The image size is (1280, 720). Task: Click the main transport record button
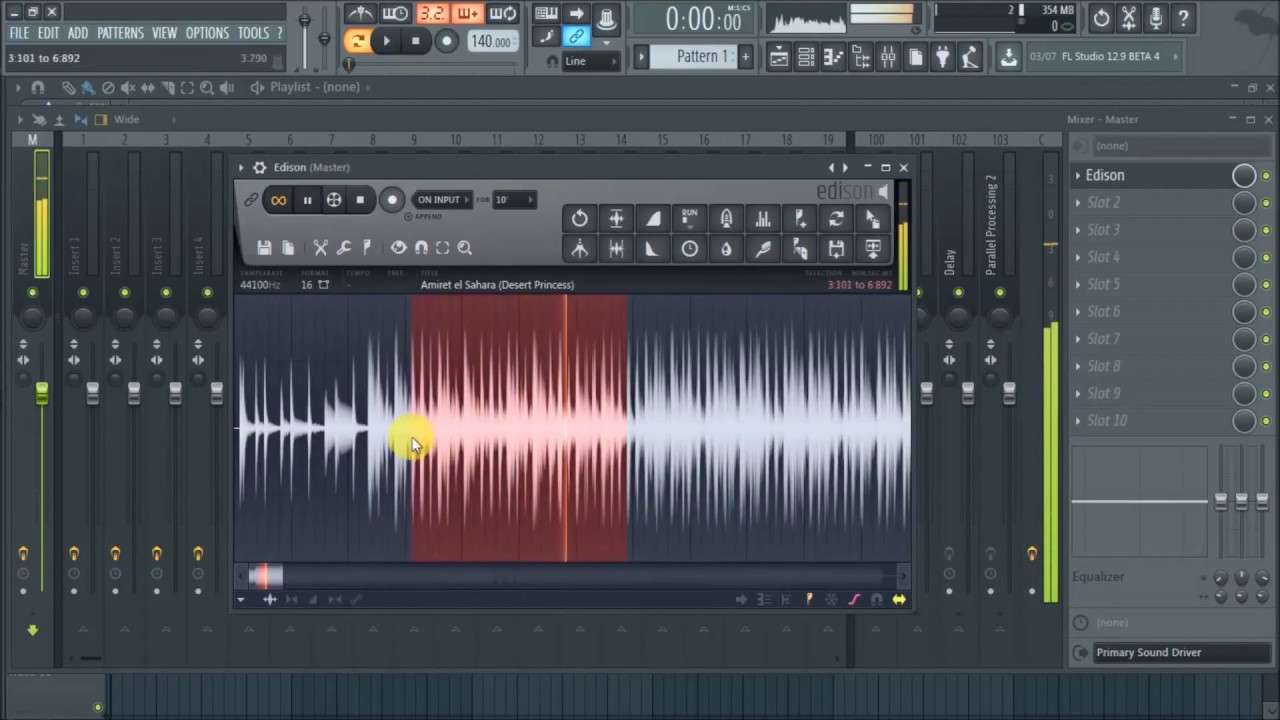tap(447, 41)
